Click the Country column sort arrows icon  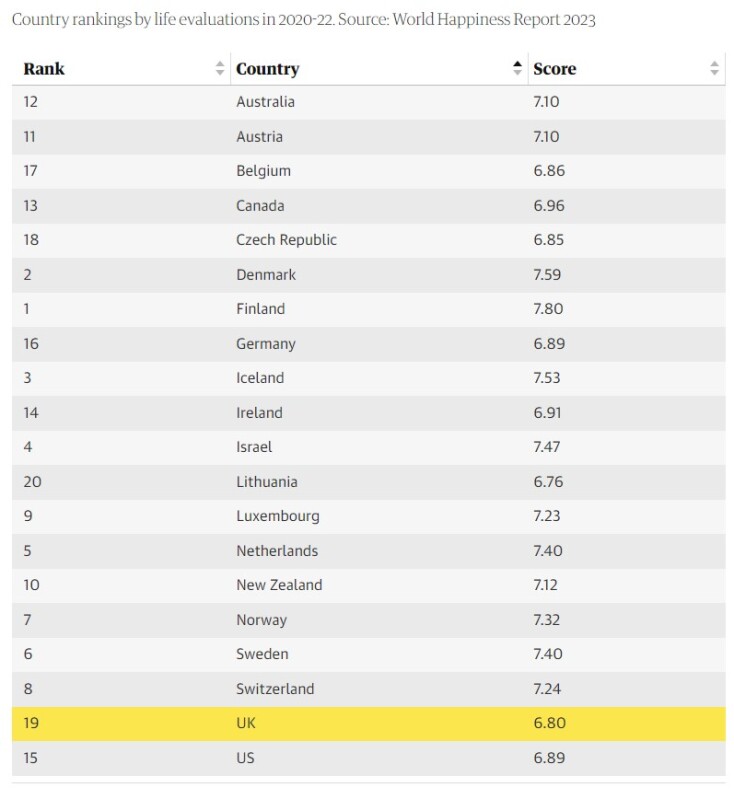click(x=517, y=69)
